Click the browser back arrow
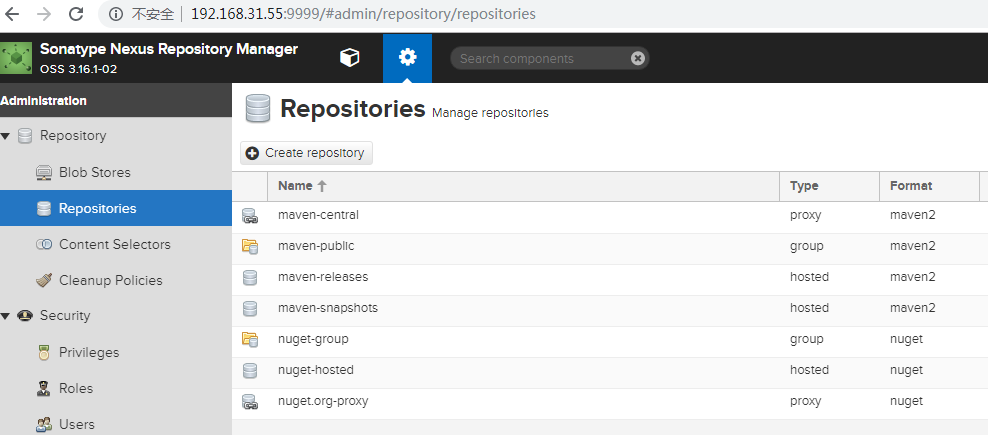Viewport: 988px width, 435px height. pyautogui.click(x=12, y=14)
